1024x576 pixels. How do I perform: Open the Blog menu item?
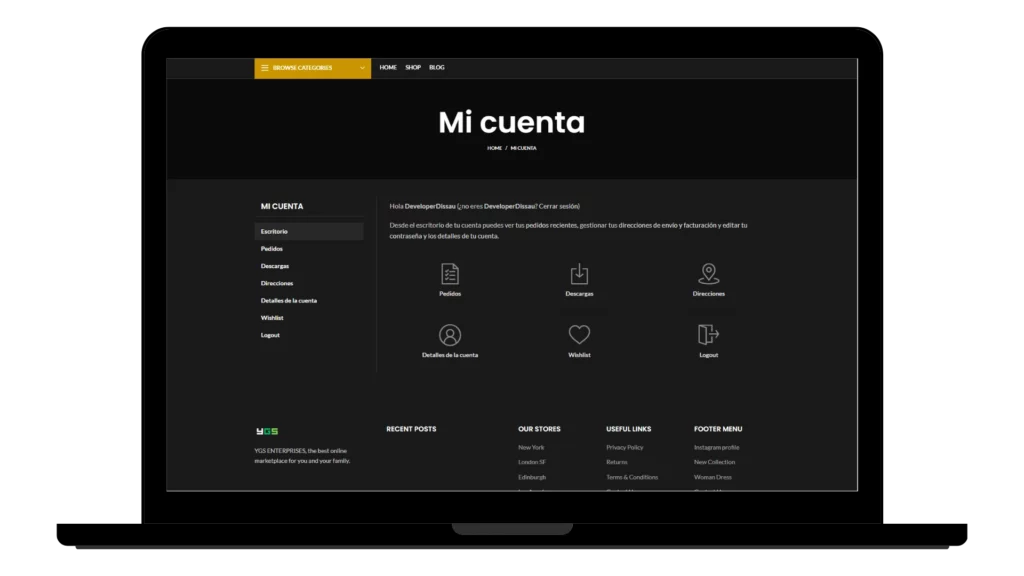click(437, 68)
